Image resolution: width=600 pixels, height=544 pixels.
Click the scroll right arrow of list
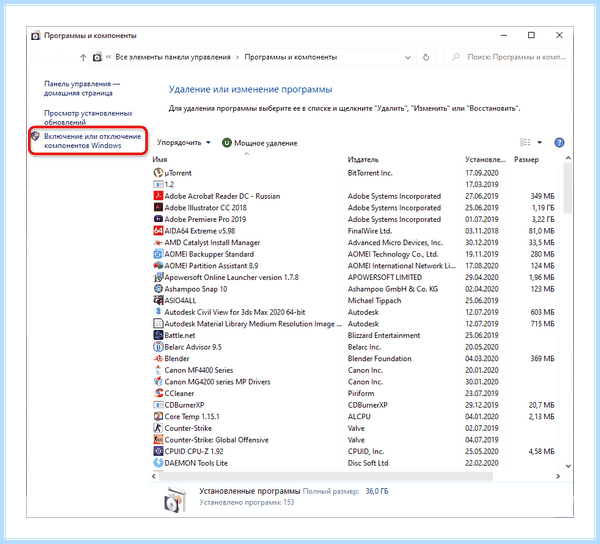coord(558,476)
